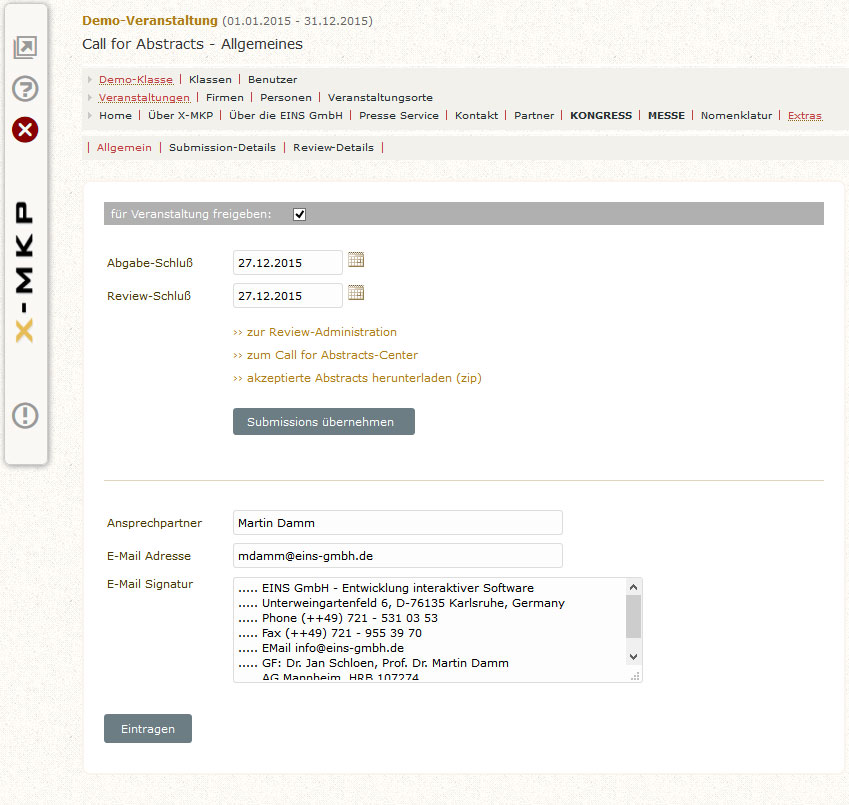This screenshot has height=805, width=849.
Task: Switch to Allgemein tab
Action: (124, 147)
